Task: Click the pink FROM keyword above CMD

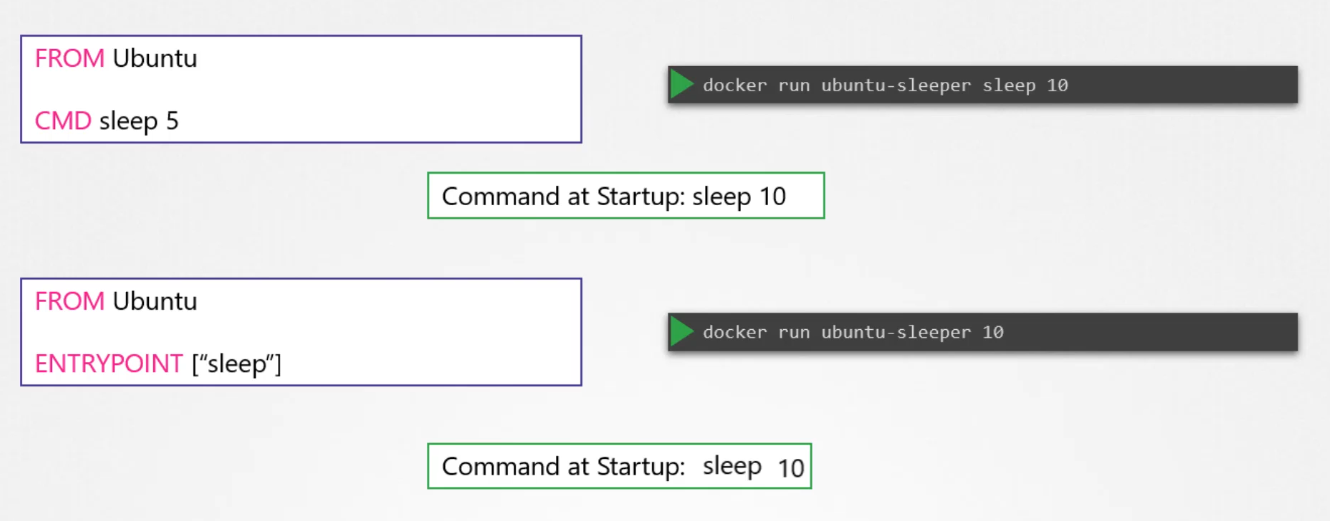Action: [69, 59]
